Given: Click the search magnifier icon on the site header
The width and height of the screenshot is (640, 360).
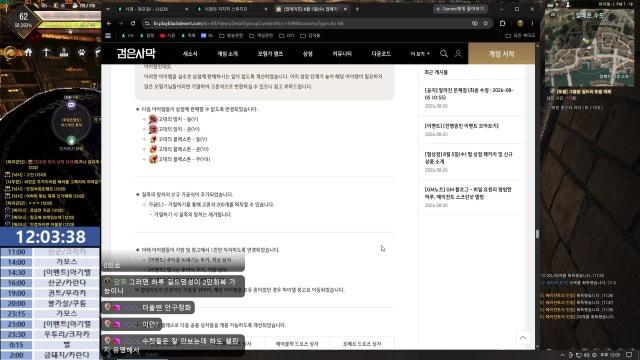Looking at the screenshot, I should tap(444, 53).
